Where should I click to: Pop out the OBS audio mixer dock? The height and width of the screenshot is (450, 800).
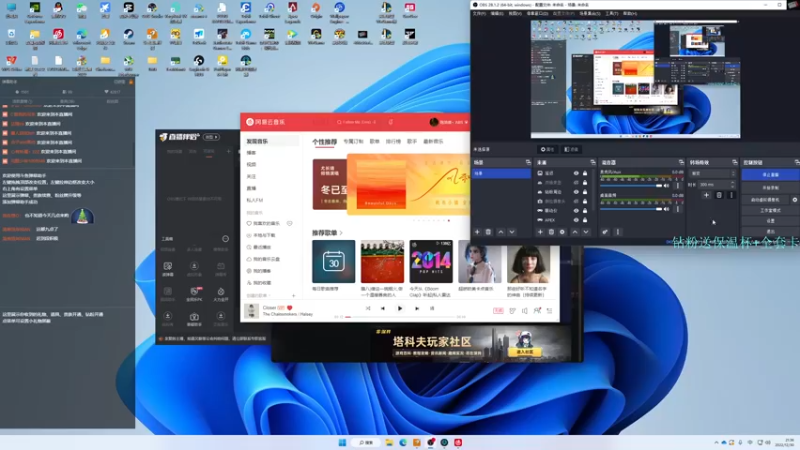681,162
